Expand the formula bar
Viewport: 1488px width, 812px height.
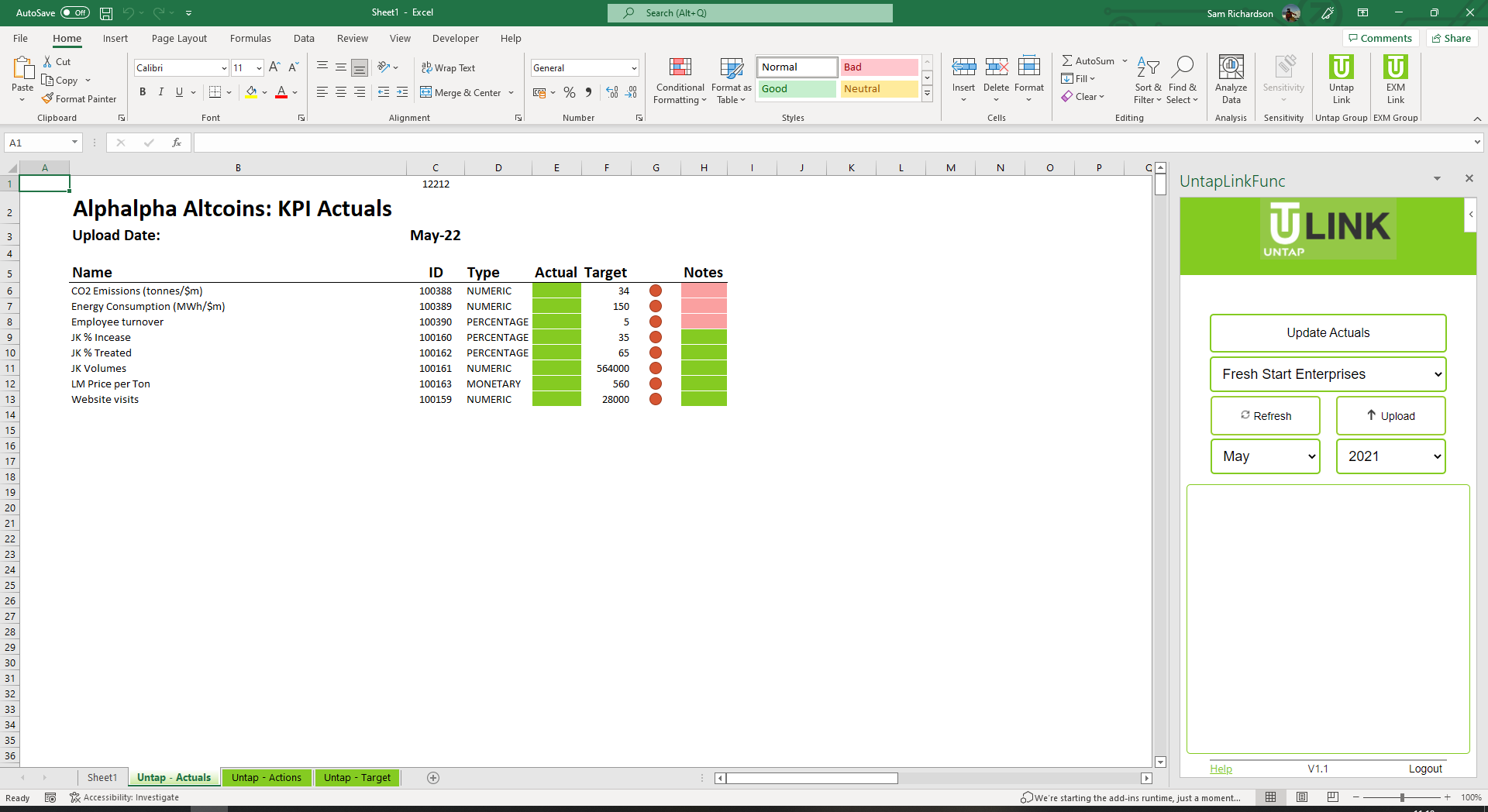pyautogui.click(x=1477, y=143)
